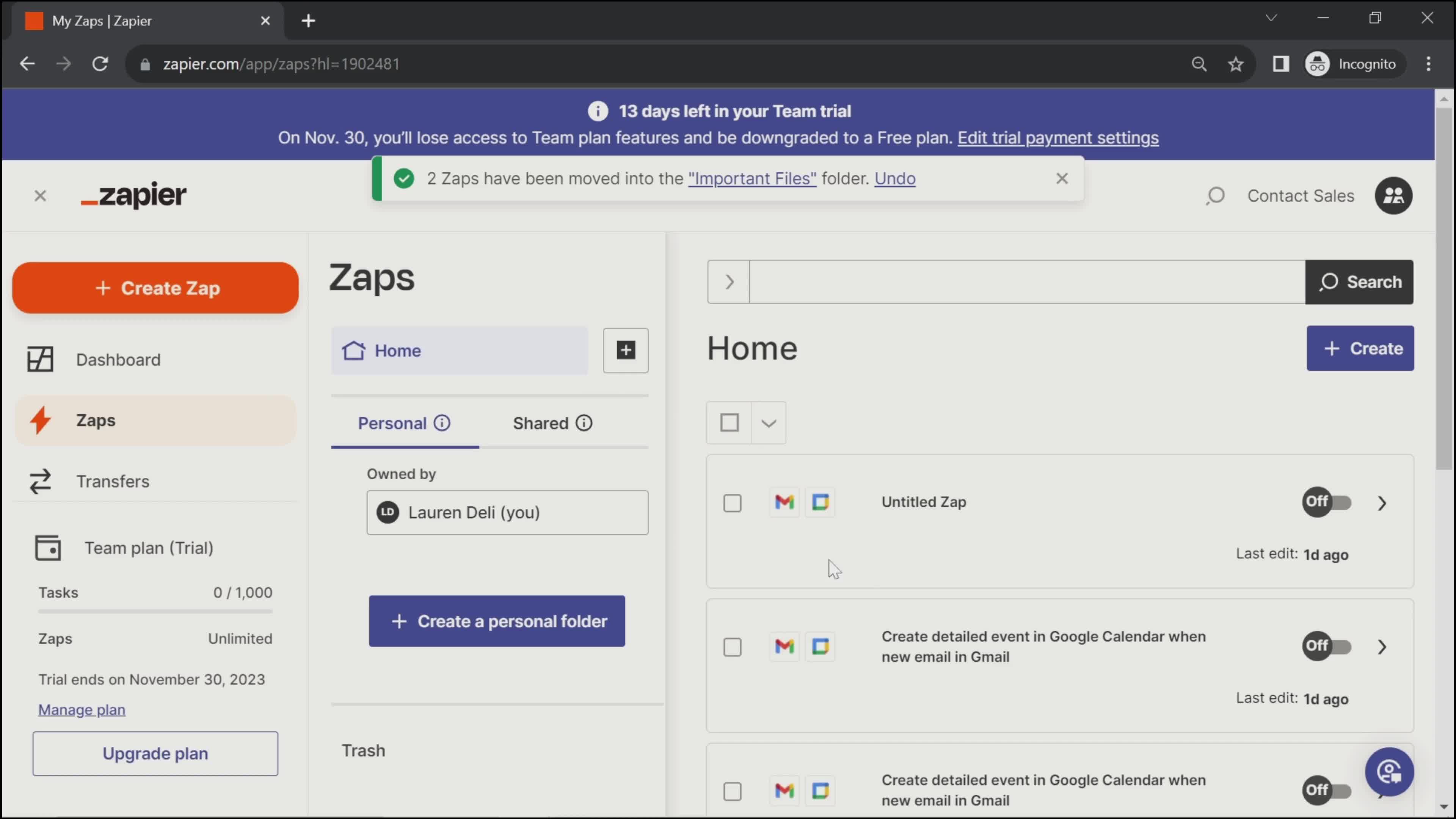Screen dimensions: 1456x819
Task: Toggle off switch on first Calendar Zap
Action: click(x=1326, y=645)
